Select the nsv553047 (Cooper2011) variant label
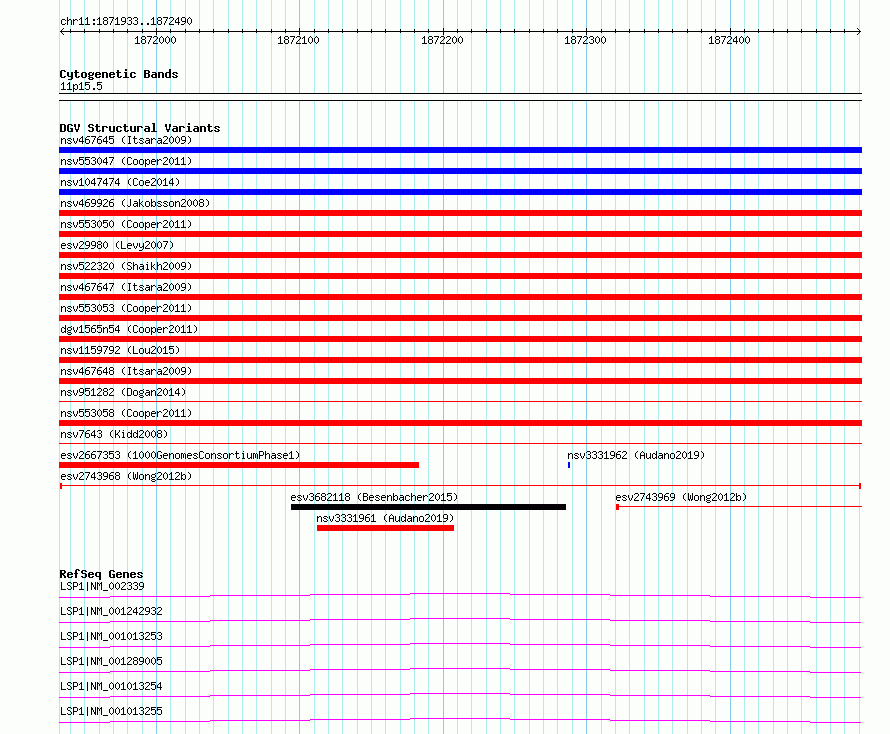Viewport: 890px width, 734px height. (126, 161)
